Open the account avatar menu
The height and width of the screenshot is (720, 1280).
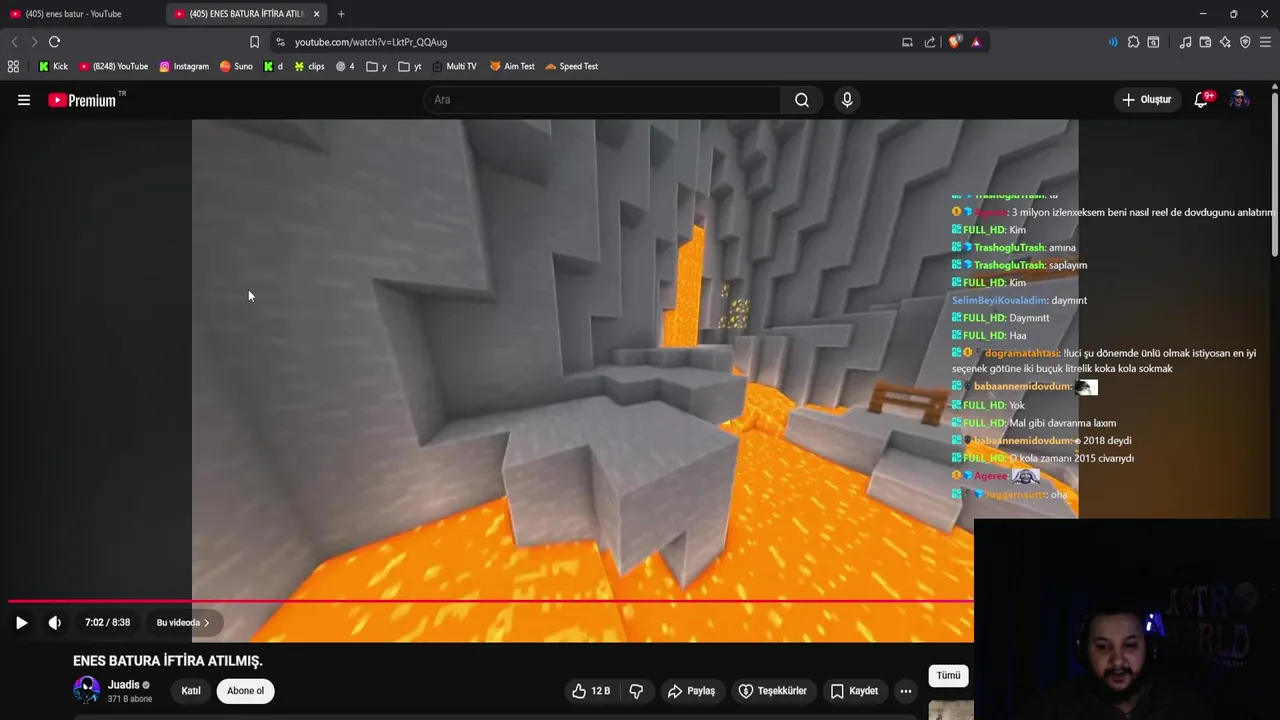pos(1239,100)
